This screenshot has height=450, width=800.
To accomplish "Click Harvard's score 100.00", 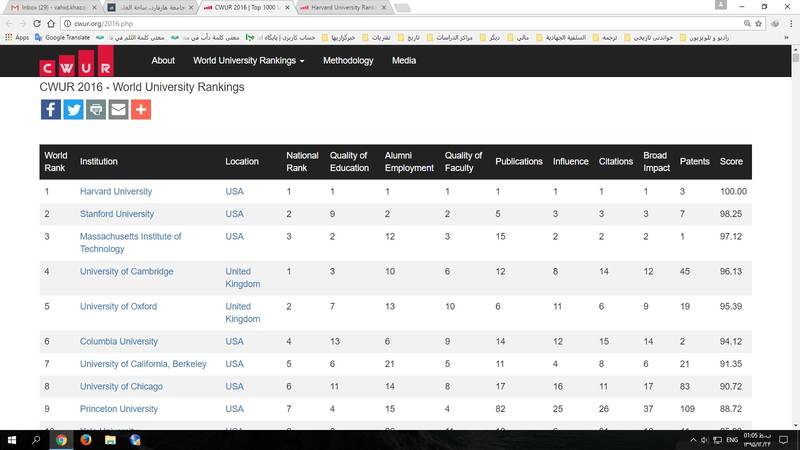I will [x=733, y=191].
